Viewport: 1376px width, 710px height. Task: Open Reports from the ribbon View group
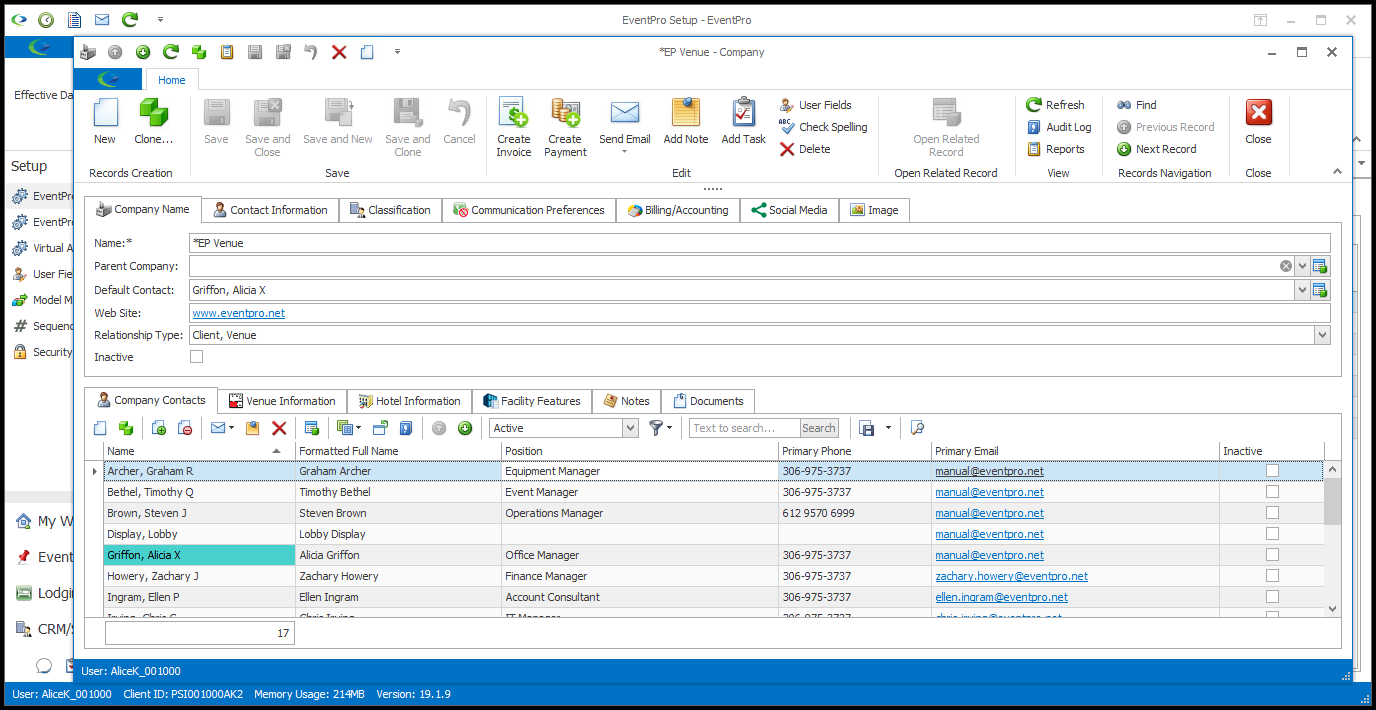click(1056, 149)
